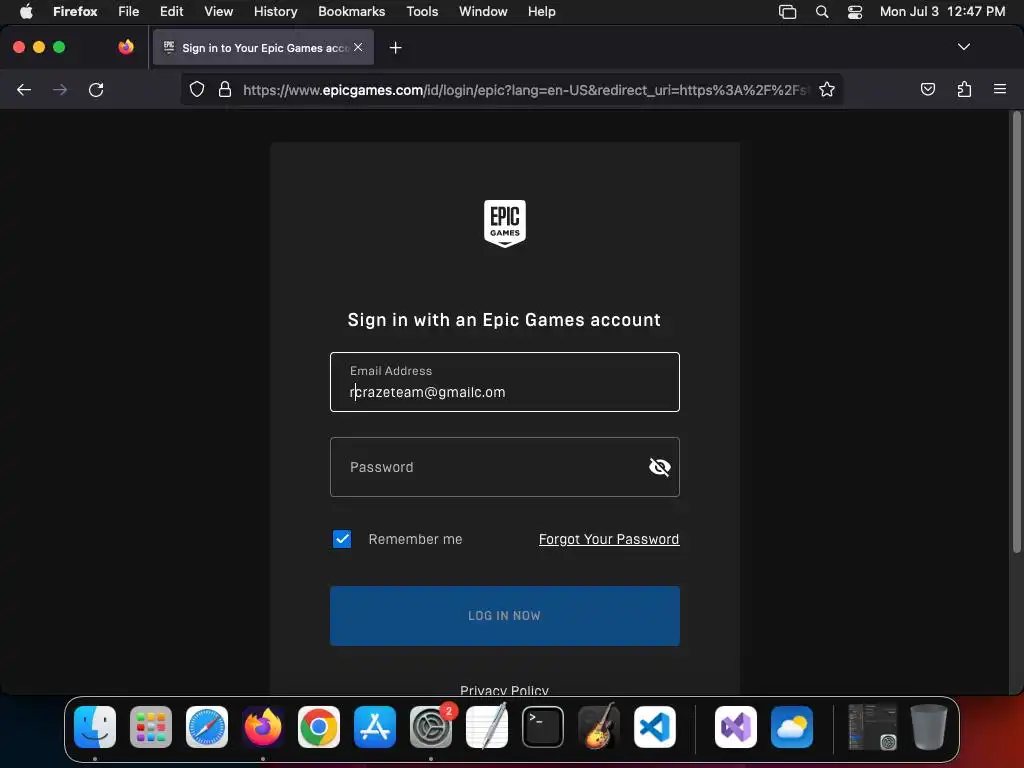
Task: Open the Forgot Your Password link
Action: tap(609, 539)
